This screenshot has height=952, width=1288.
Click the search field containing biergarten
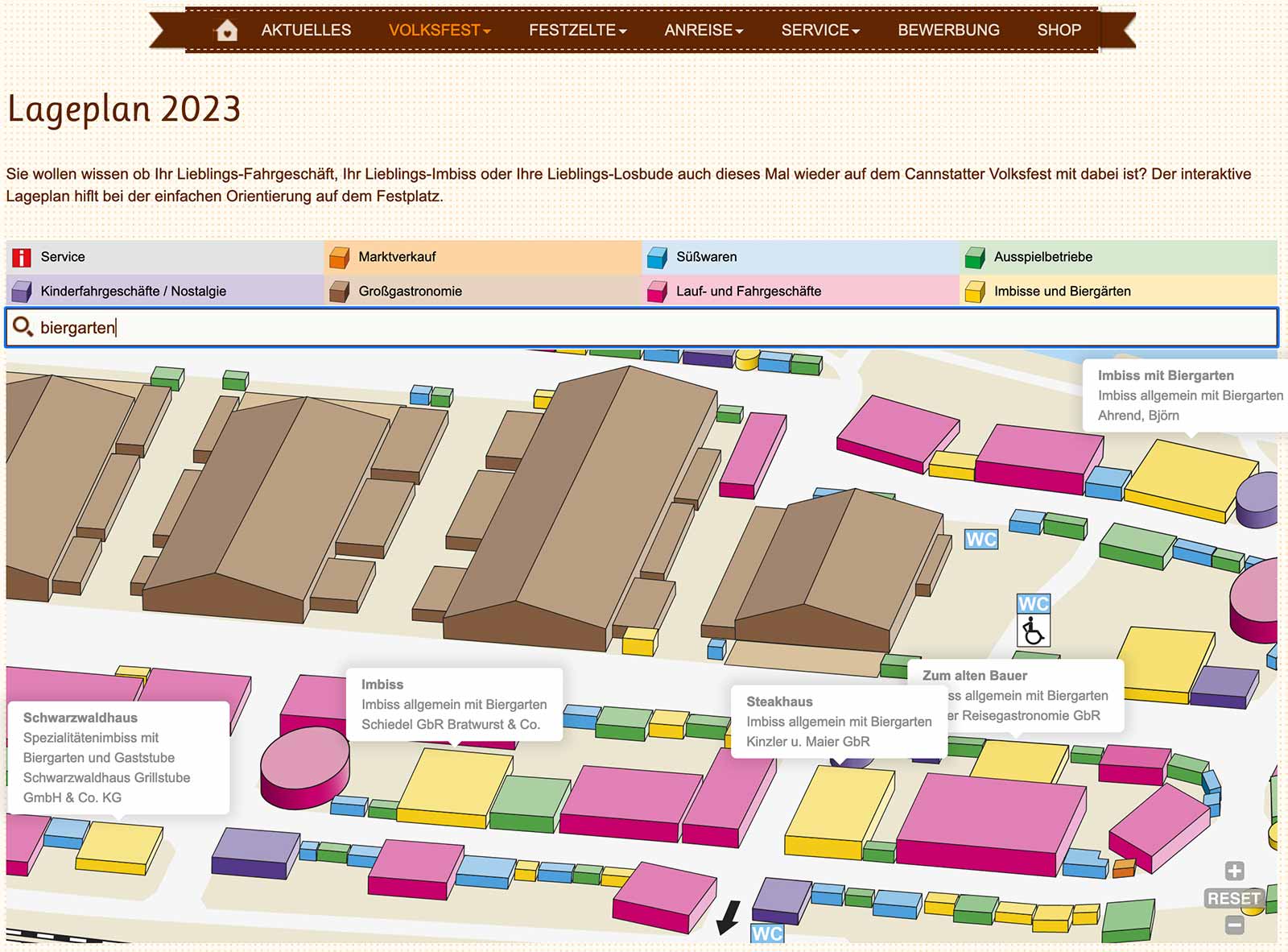(x=644, y=327)
